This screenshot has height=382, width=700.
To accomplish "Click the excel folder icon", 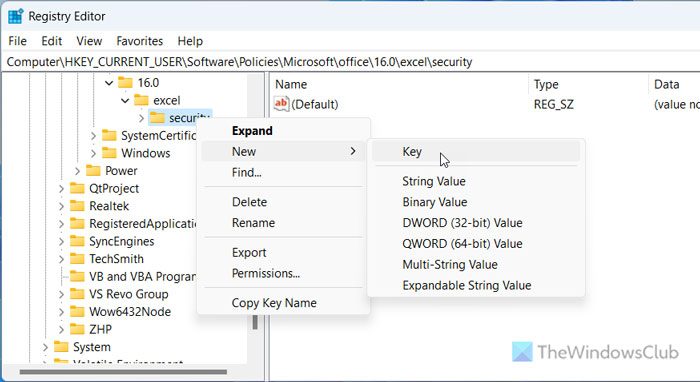I will (x=141, y=100).
